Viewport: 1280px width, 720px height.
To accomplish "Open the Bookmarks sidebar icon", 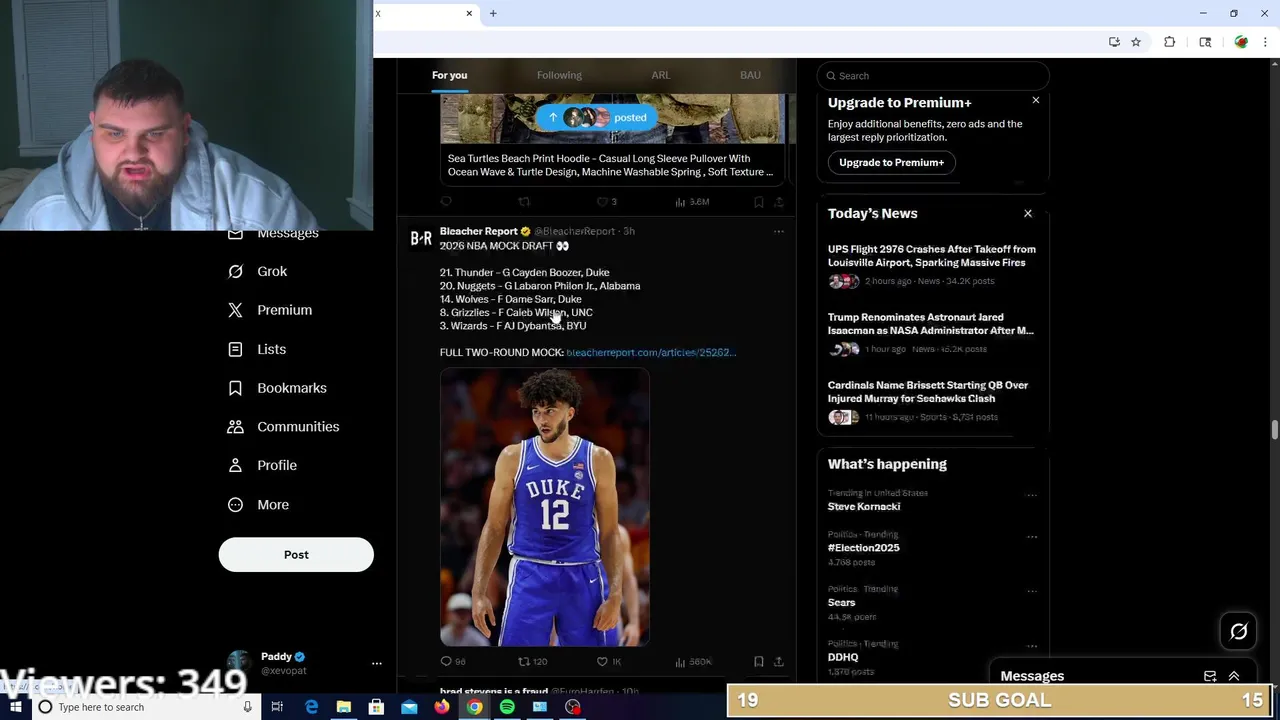I will (235, 388).
